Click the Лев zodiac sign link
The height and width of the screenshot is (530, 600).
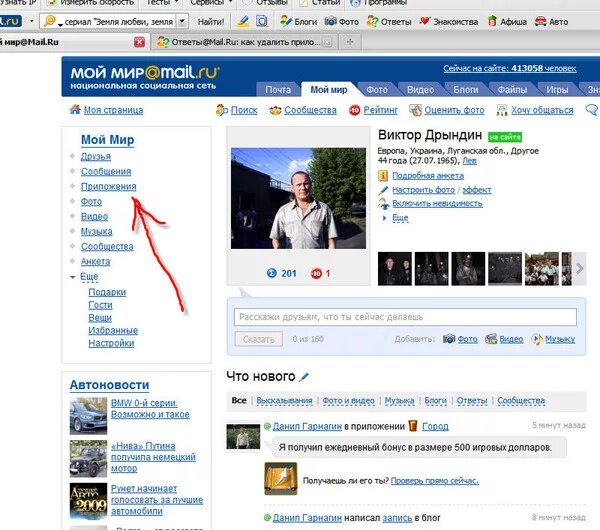coord(469,161)
